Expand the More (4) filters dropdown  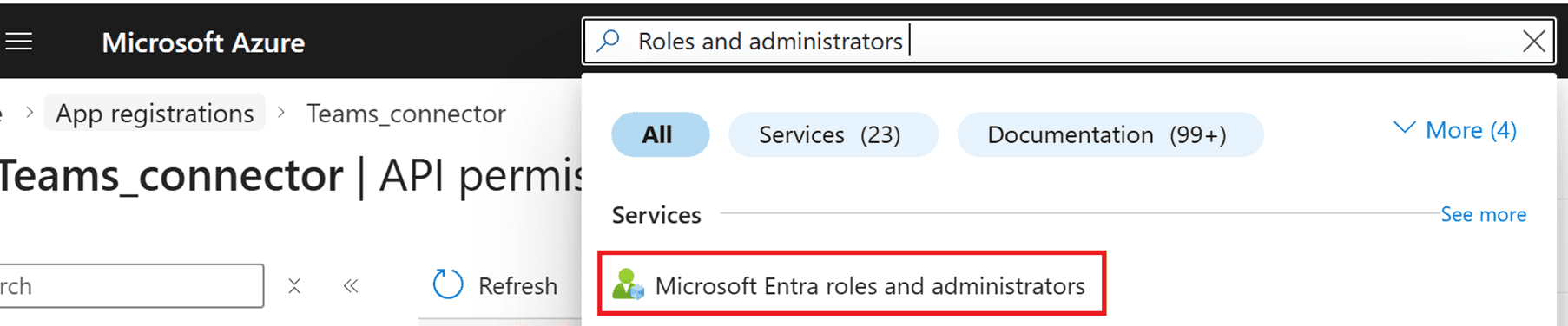click(1455, 130)
